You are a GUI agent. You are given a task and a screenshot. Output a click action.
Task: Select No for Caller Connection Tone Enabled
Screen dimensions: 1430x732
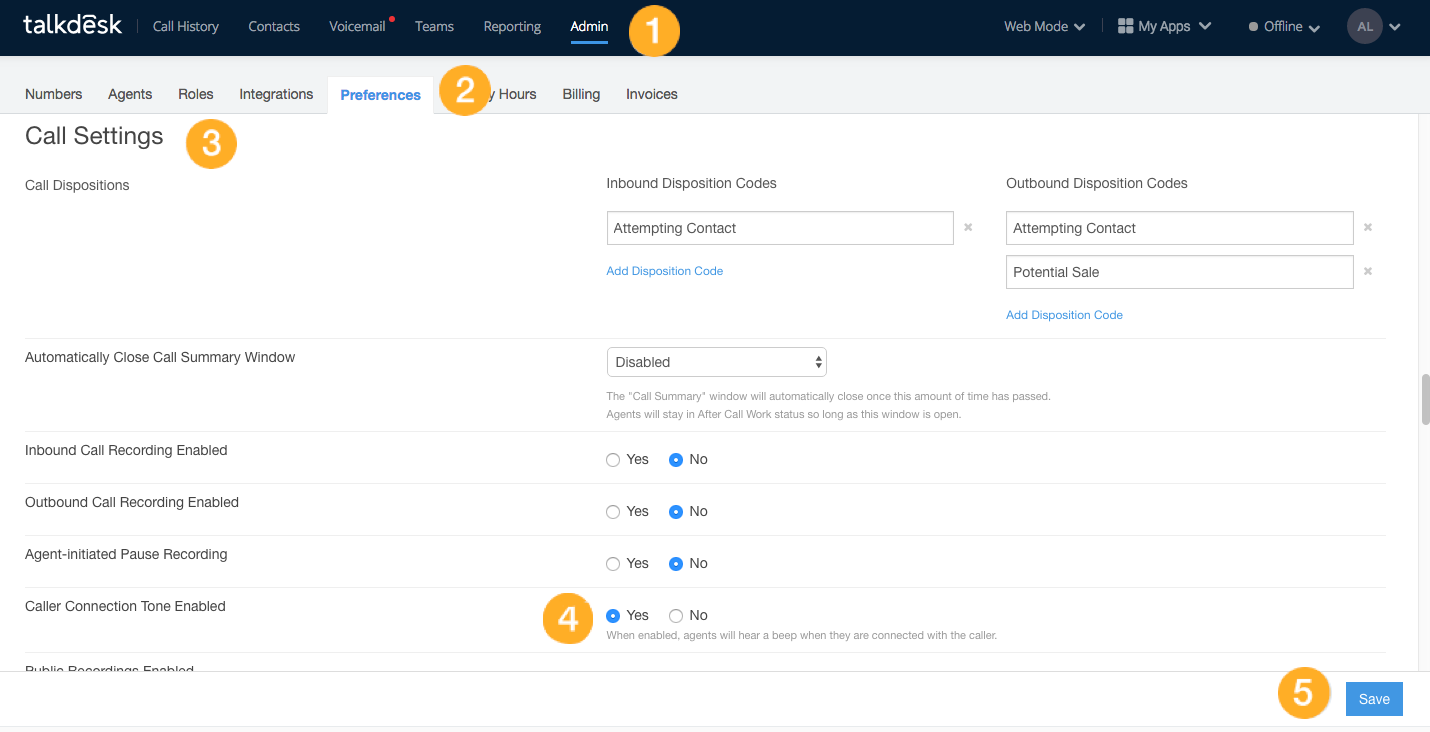676,616
